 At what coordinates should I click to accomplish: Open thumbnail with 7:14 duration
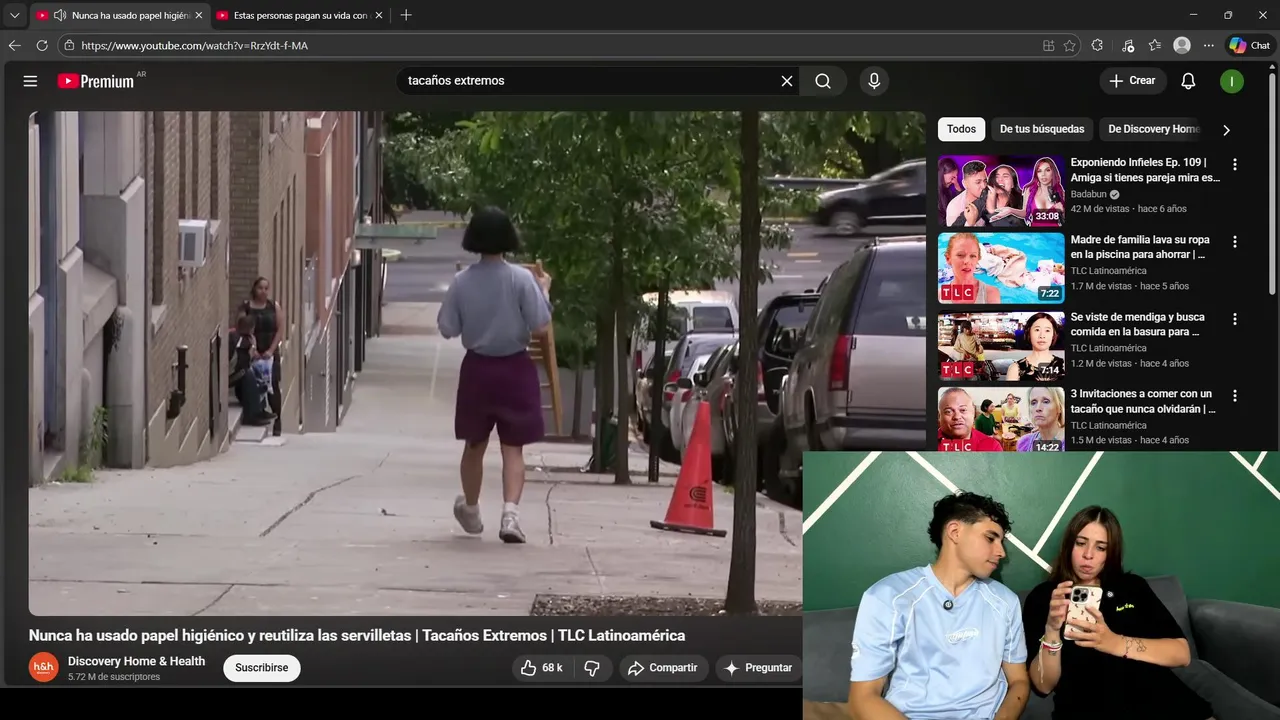[1001, 345]
